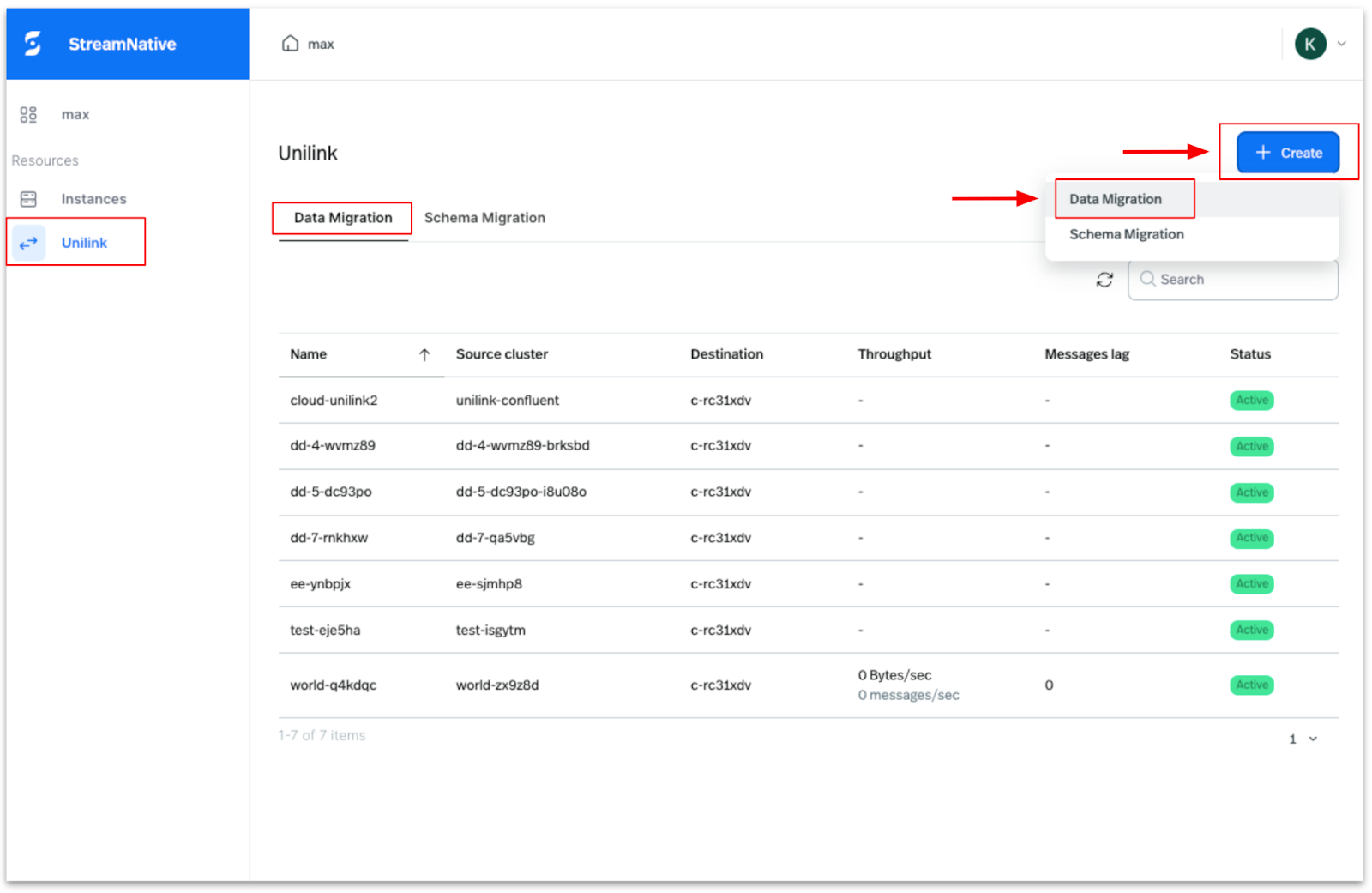Screen dimensions: 1372x893
Task: Click the StreamNative logo icon
Action: [x=33, y=44]
